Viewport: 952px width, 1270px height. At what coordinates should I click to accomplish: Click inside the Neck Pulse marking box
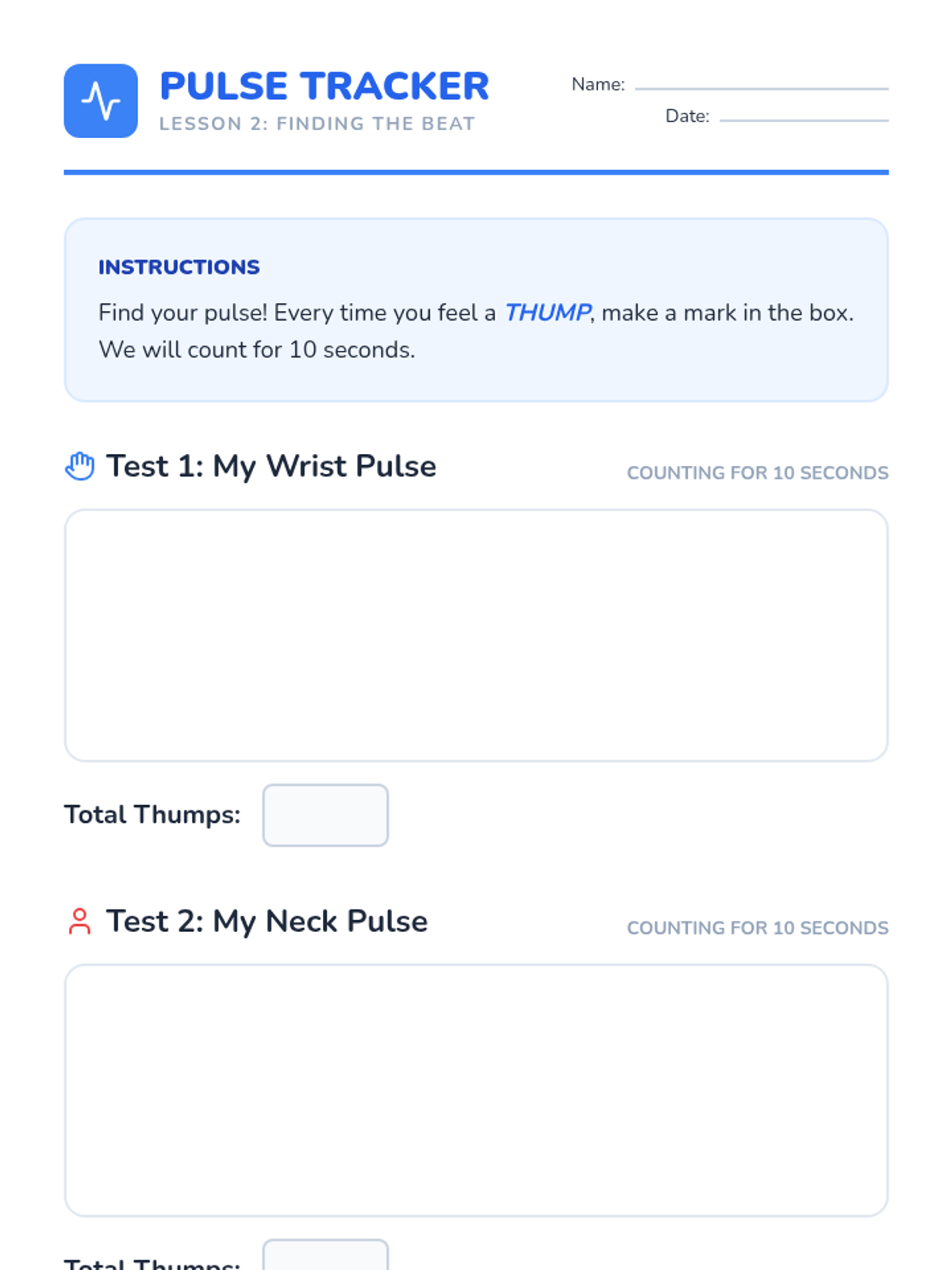(x=476, y=1090)
